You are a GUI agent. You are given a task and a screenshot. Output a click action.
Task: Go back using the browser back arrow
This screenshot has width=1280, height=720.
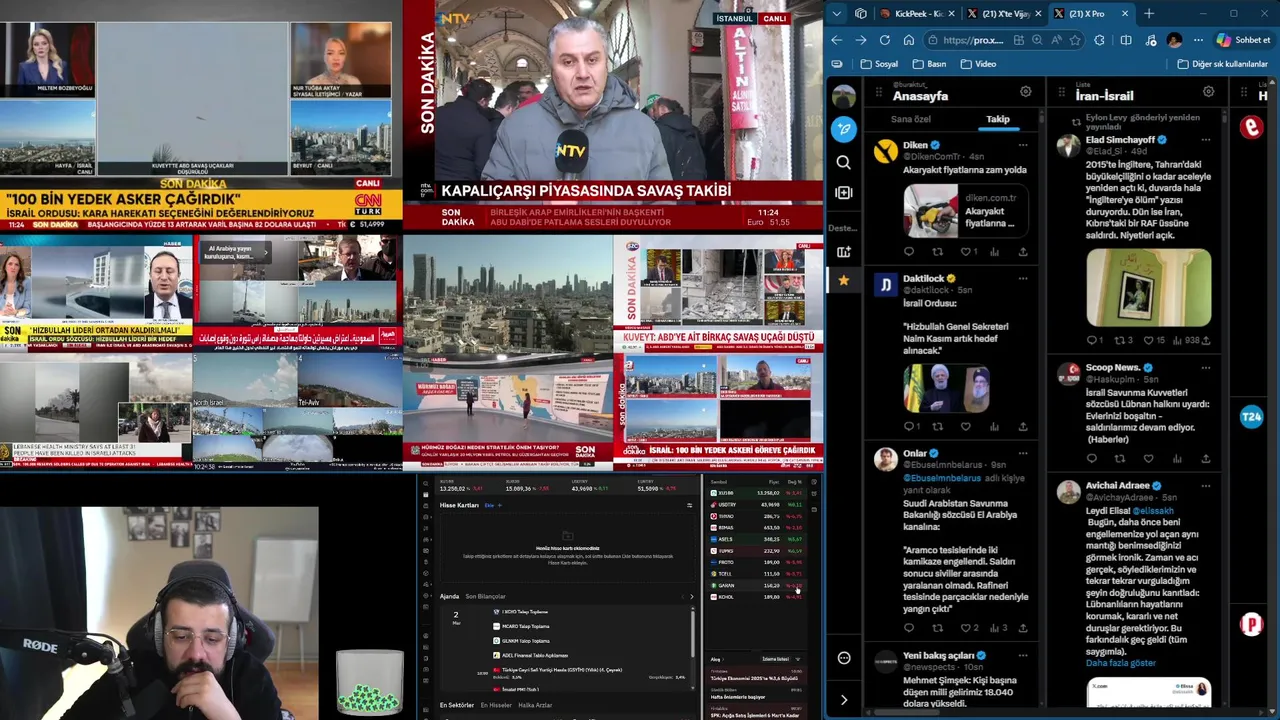(x=837, y=40)
